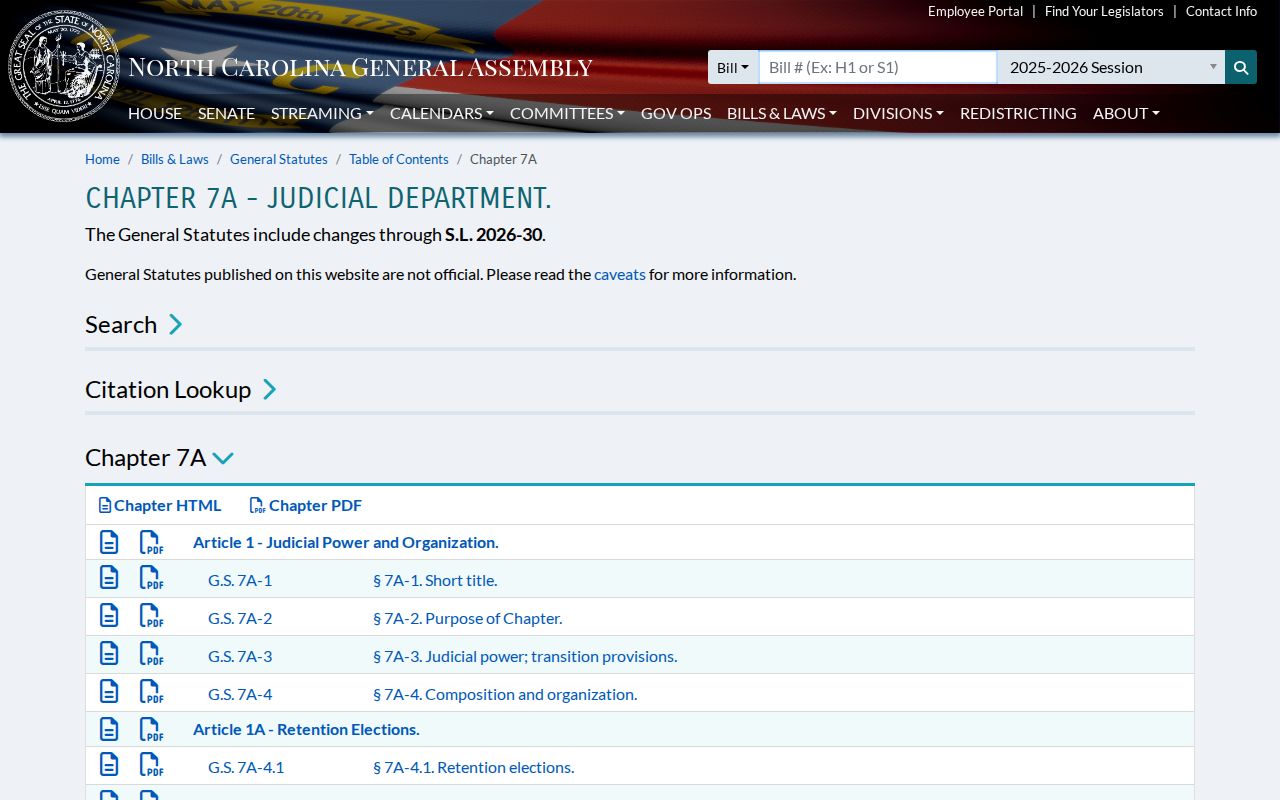Open PDF icon for G.S. 7A-2 row

151,616
